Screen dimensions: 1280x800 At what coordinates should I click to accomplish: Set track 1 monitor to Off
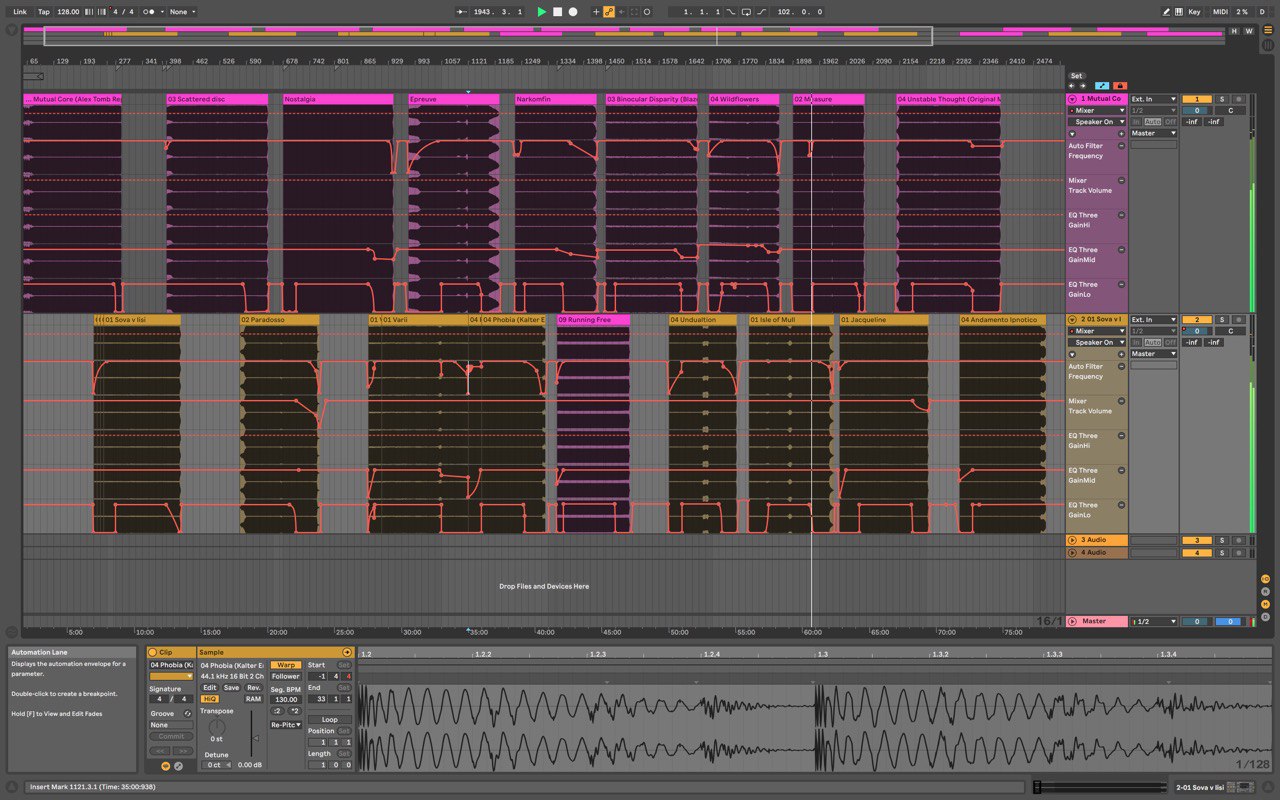pyautogui.click(x=1170, y=122)
